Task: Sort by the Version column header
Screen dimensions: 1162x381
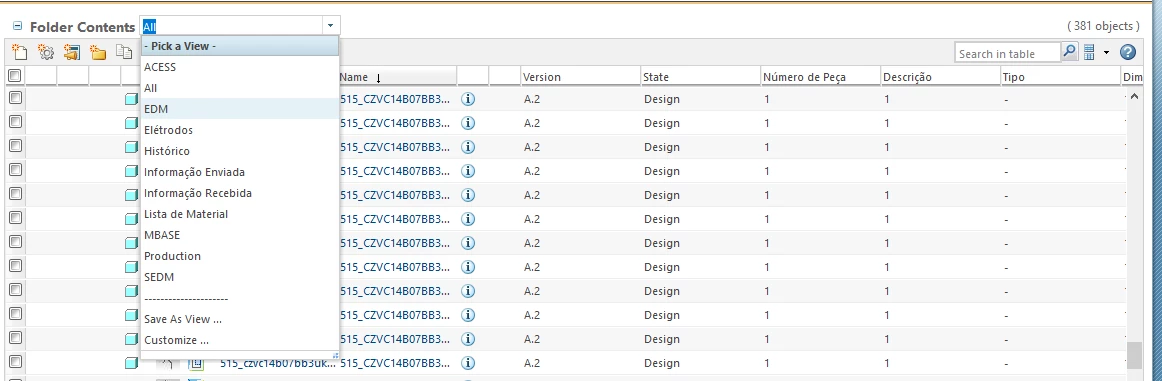Action: (x=580, y=77)
